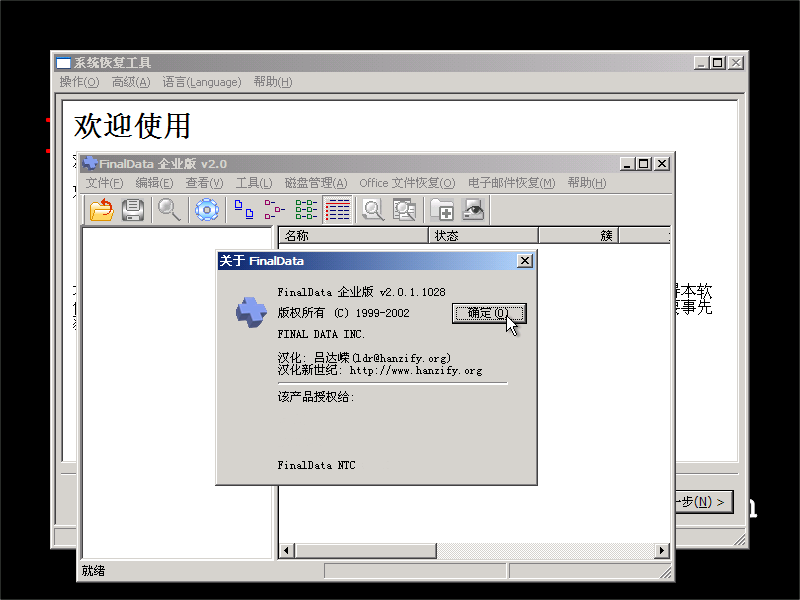The width and height of the screenshot is (800, 600).
Task: Click the FinalData title bar app icon
Action: tap(90, 163)
